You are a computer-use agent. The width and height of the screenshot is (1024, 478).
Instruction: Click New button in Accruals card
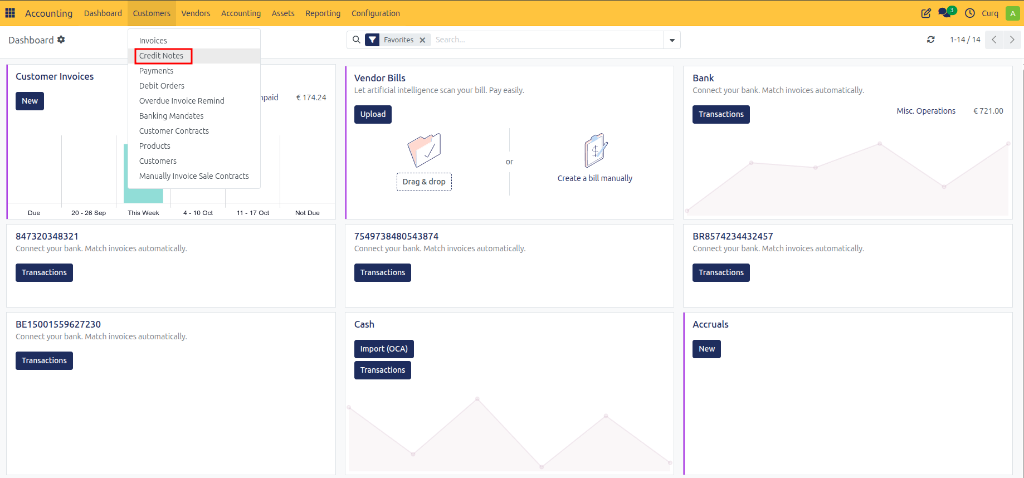click(707, 349)
